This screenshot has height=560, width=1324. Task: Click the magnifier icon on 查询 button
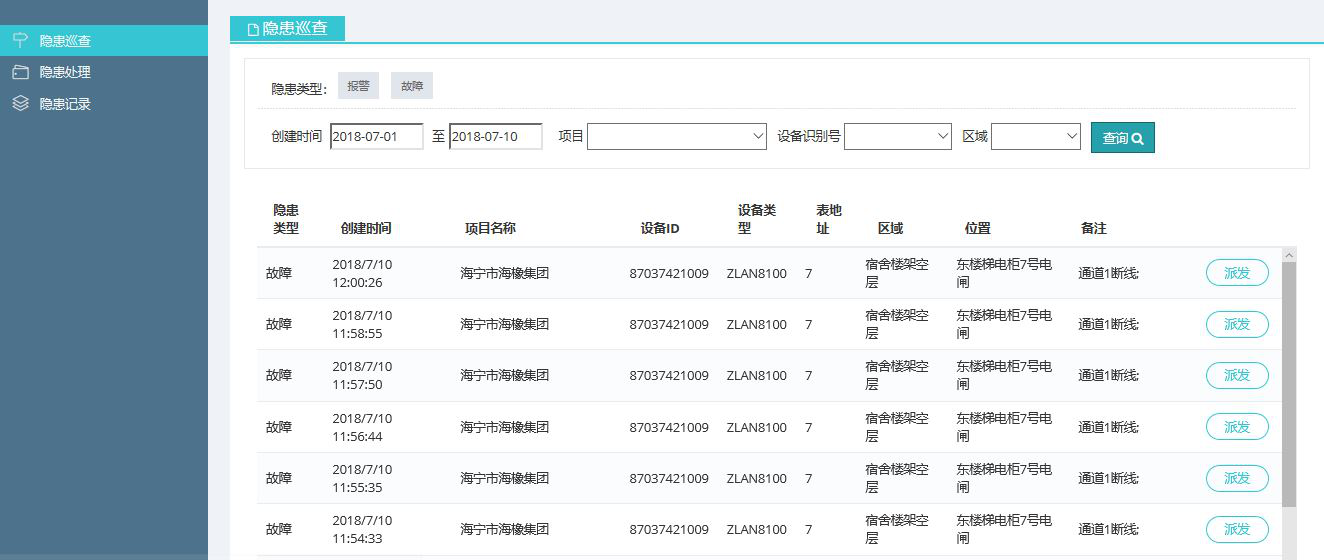point(1137,139)
